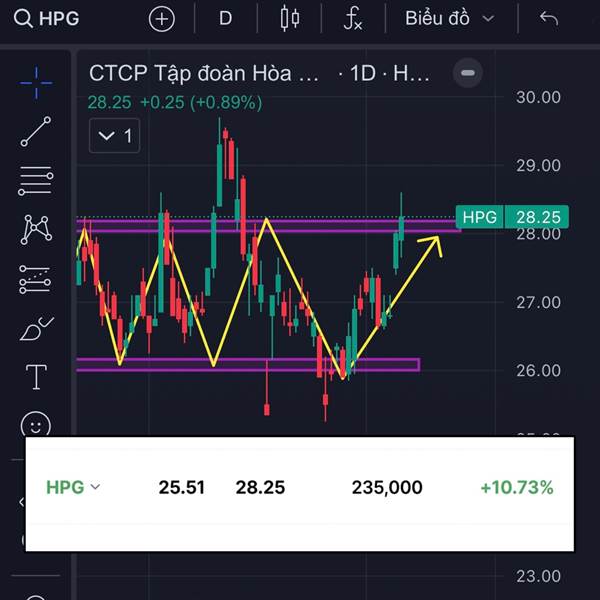Select the forecasting and measurement tool

point(35,280)
